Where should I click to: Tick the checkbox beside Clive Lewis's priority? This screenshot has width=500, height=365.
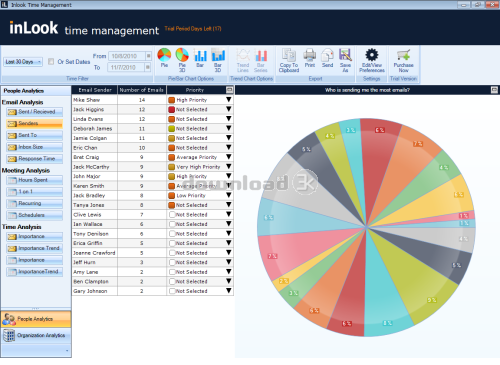tap(172, 215)
